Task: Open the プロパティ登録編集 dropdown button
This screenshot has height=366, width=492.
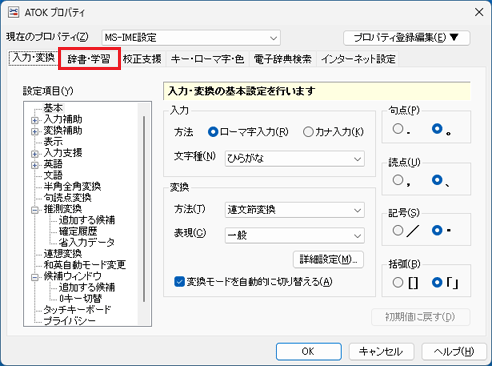Action: point(406,38)
